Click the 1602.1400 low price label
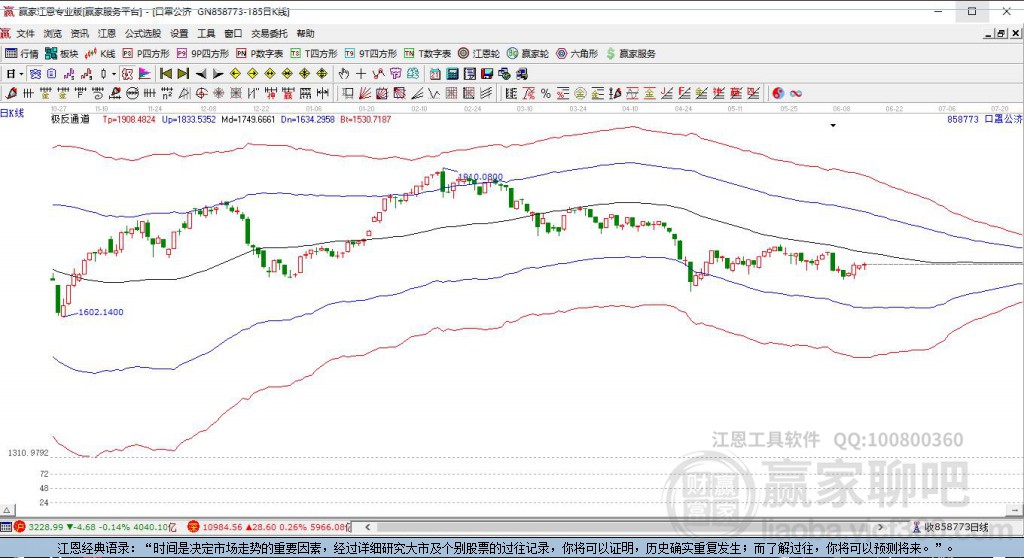Screen dimensions: 1024x558 pos(101,312)
